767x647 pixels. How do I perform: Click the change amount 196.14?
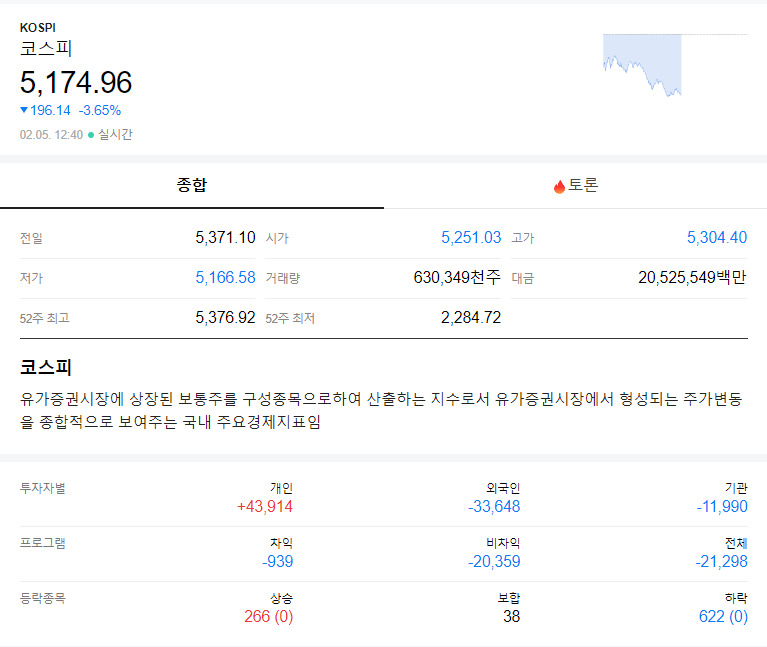pos(50,111)
